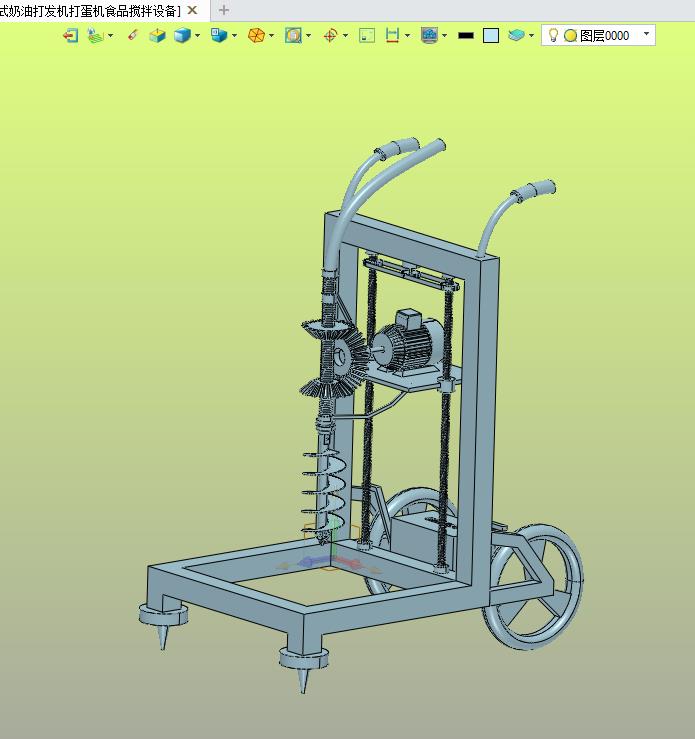This screenshot has width=695, height=739.
Task: Expand the view orientation dropdown arrow
Action: pyautogui.click(x=234, y=35)
